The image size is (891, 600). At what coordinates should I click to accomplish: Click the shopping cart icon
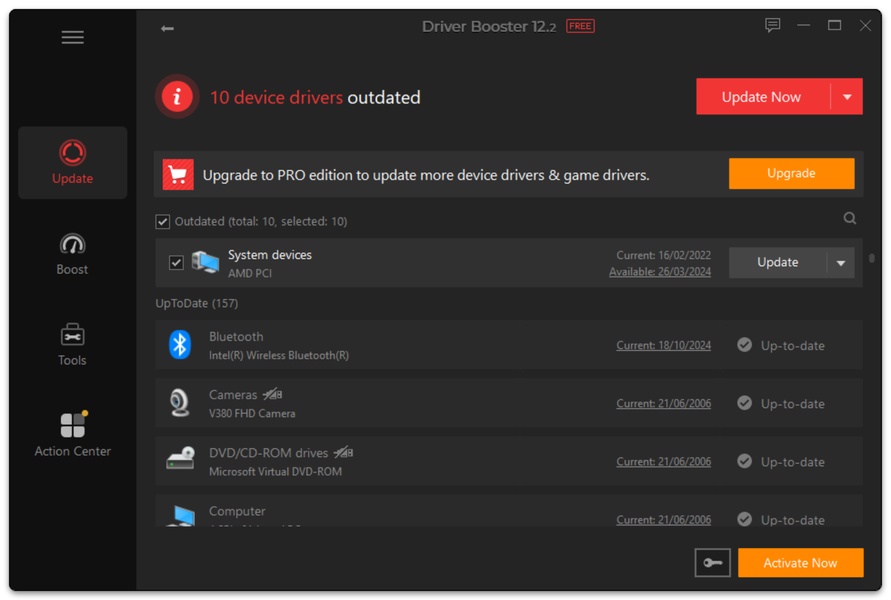[x=178, y=175]
